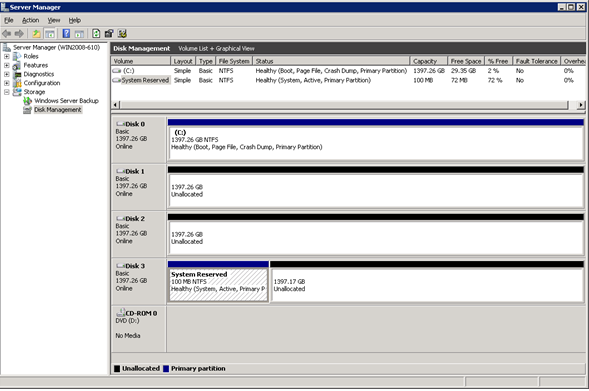Click the Roles tree icon
589x391 pixels.
[x=17, y=56]
